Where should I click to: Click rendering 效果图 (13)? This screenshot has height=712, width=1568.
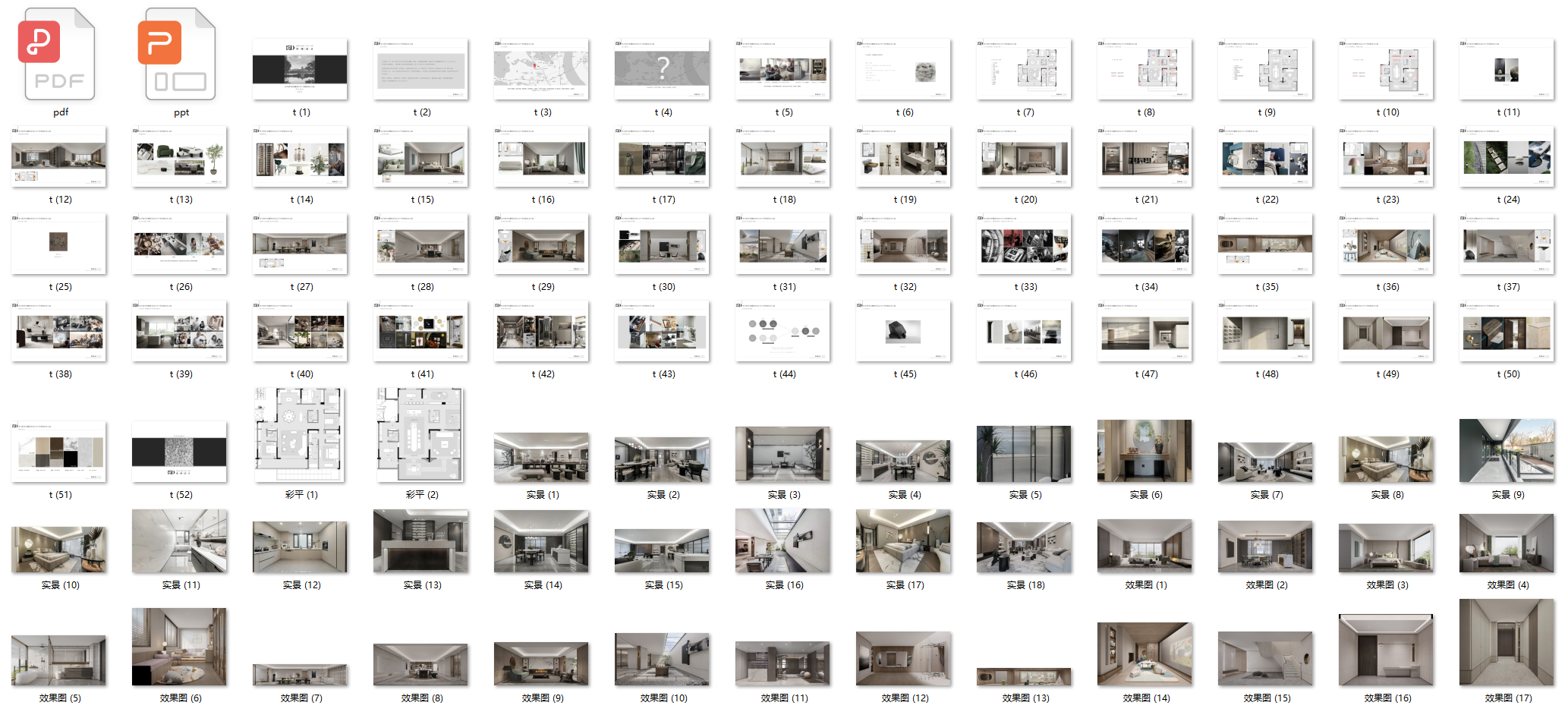click(1024, 676)
